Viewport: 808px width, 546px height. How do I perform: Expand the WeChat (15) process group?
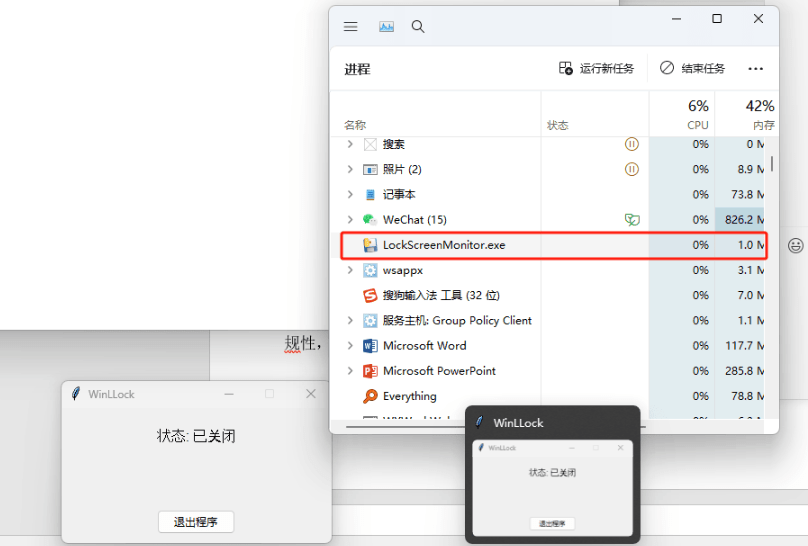pyautogui.click(x=350, y=220)
